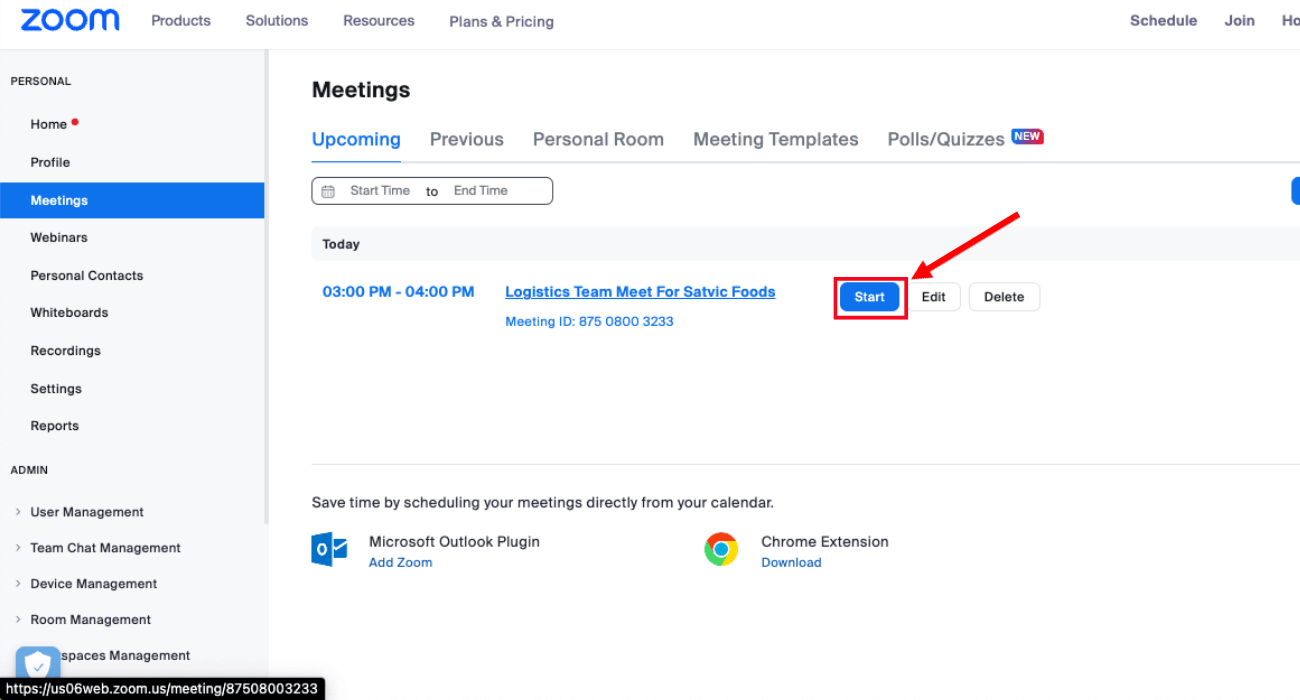The height and width of the screenshot is (700, 1300).
Task: Switch to the Polls/Quizzes tab
Action: [946, 140]
